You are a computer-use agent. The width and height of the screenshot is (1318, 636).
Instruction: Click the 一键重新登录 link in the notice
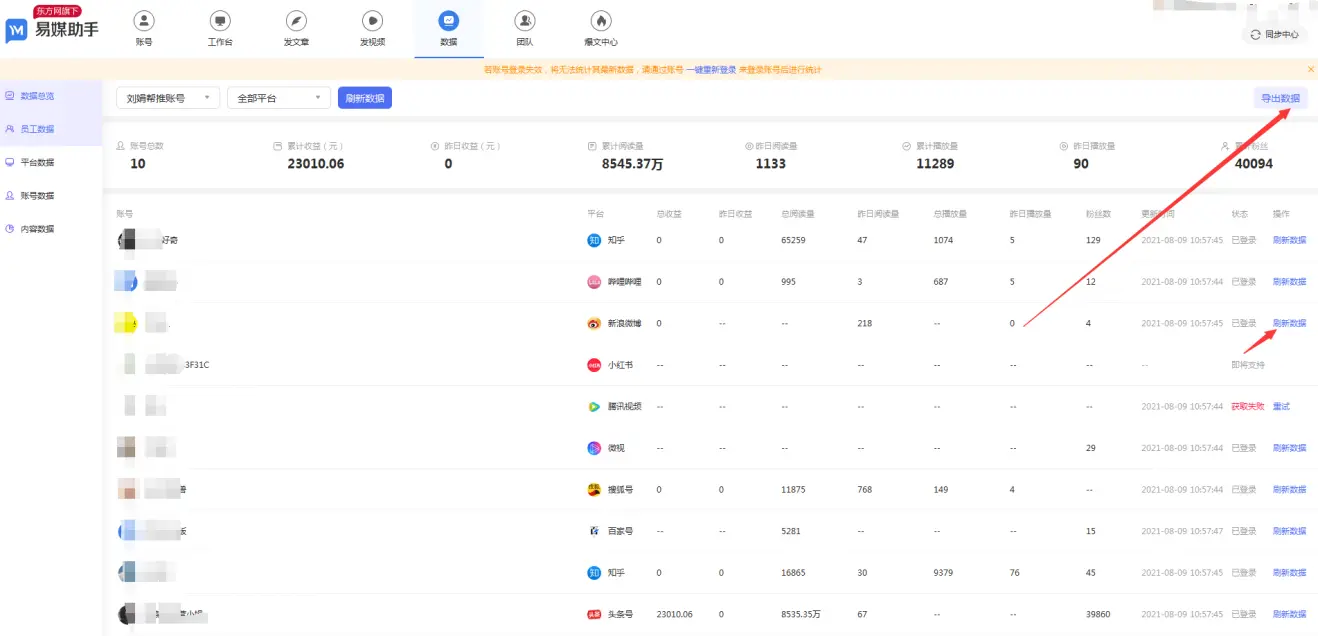click(711, 69)
